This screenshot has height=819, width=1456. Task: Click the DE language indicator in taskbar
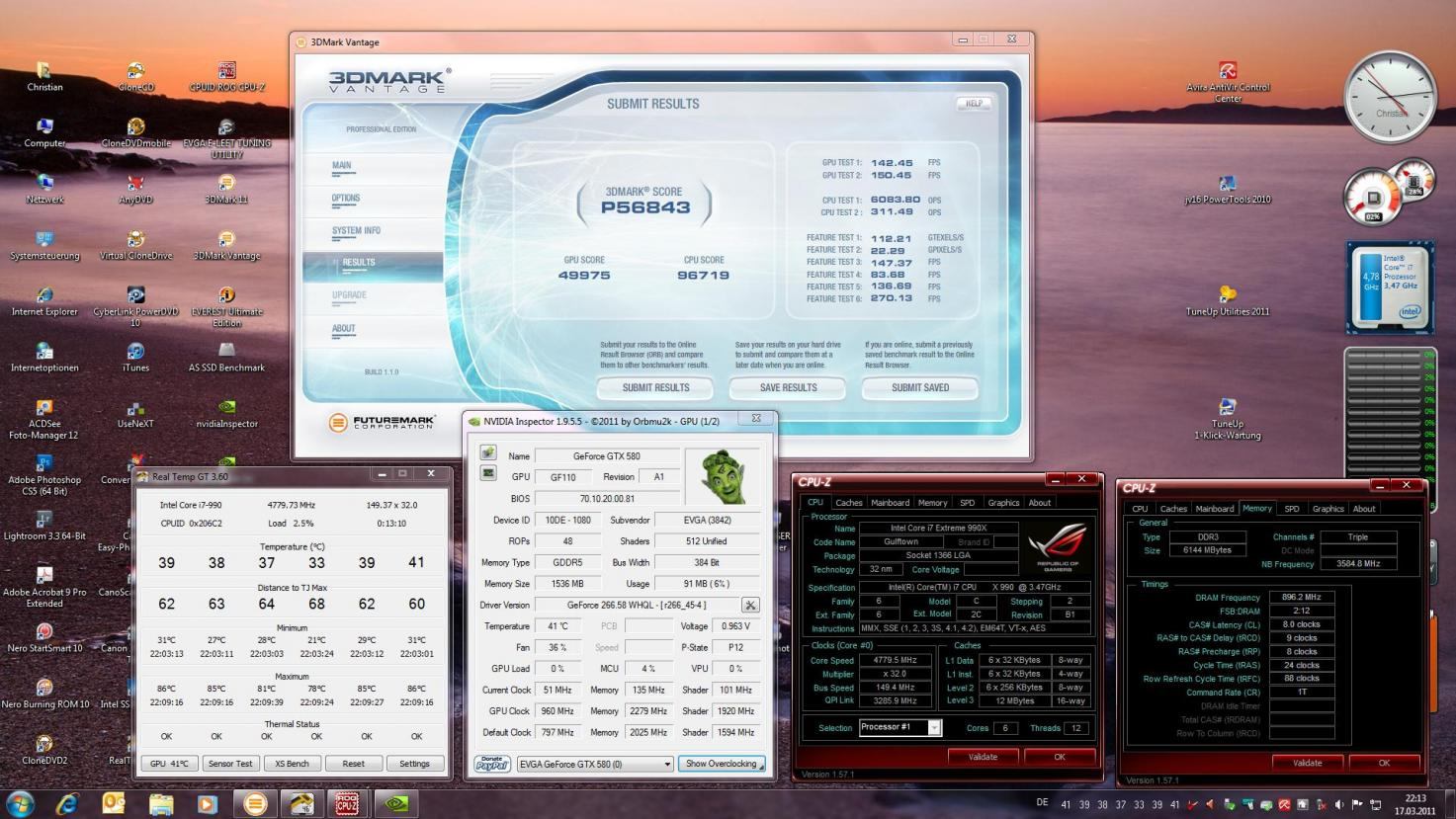tap(1042, 803)
